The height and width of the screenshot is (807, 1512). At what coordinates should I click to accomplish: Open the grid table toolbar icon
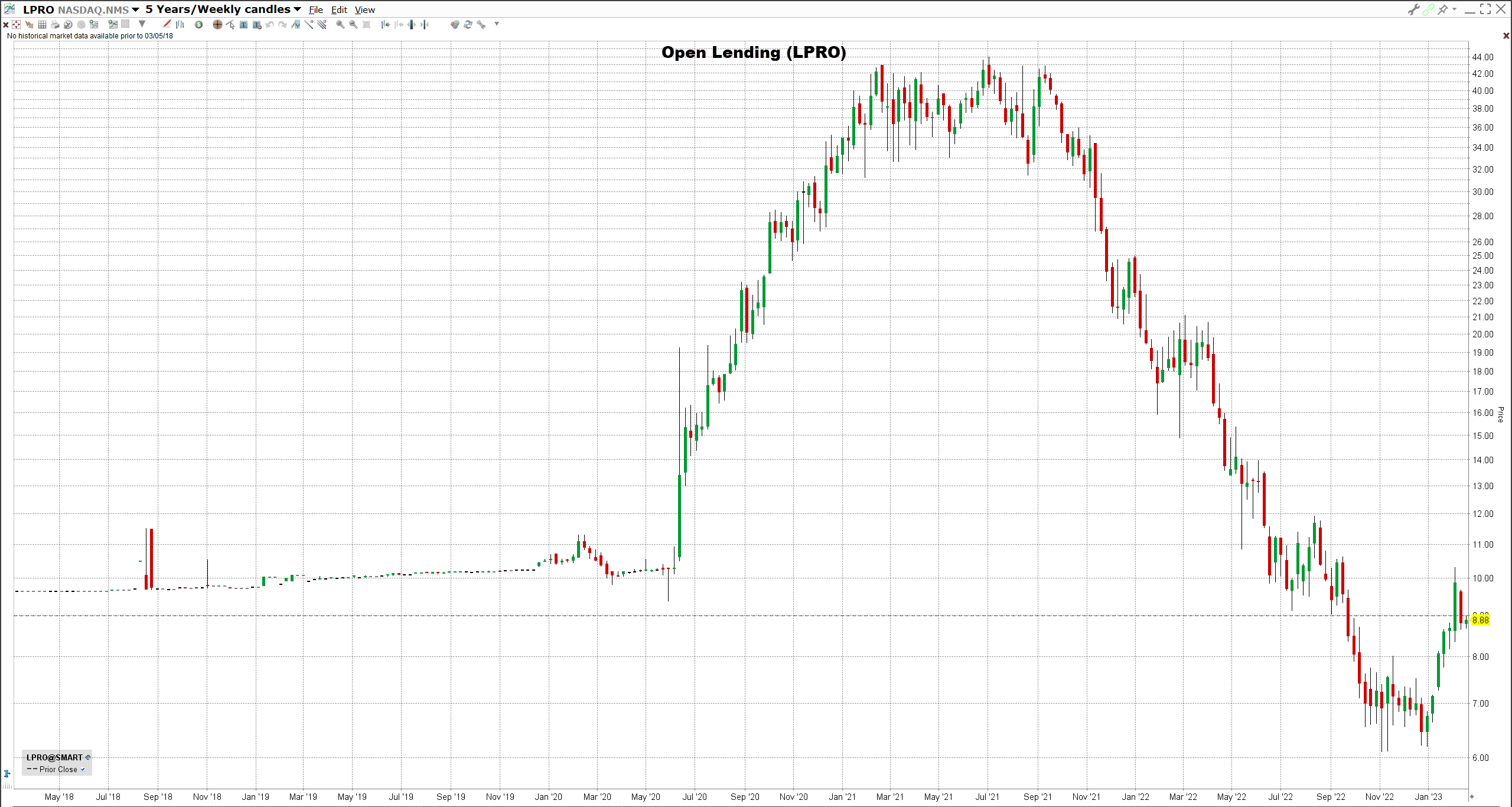tap(42, 25)
